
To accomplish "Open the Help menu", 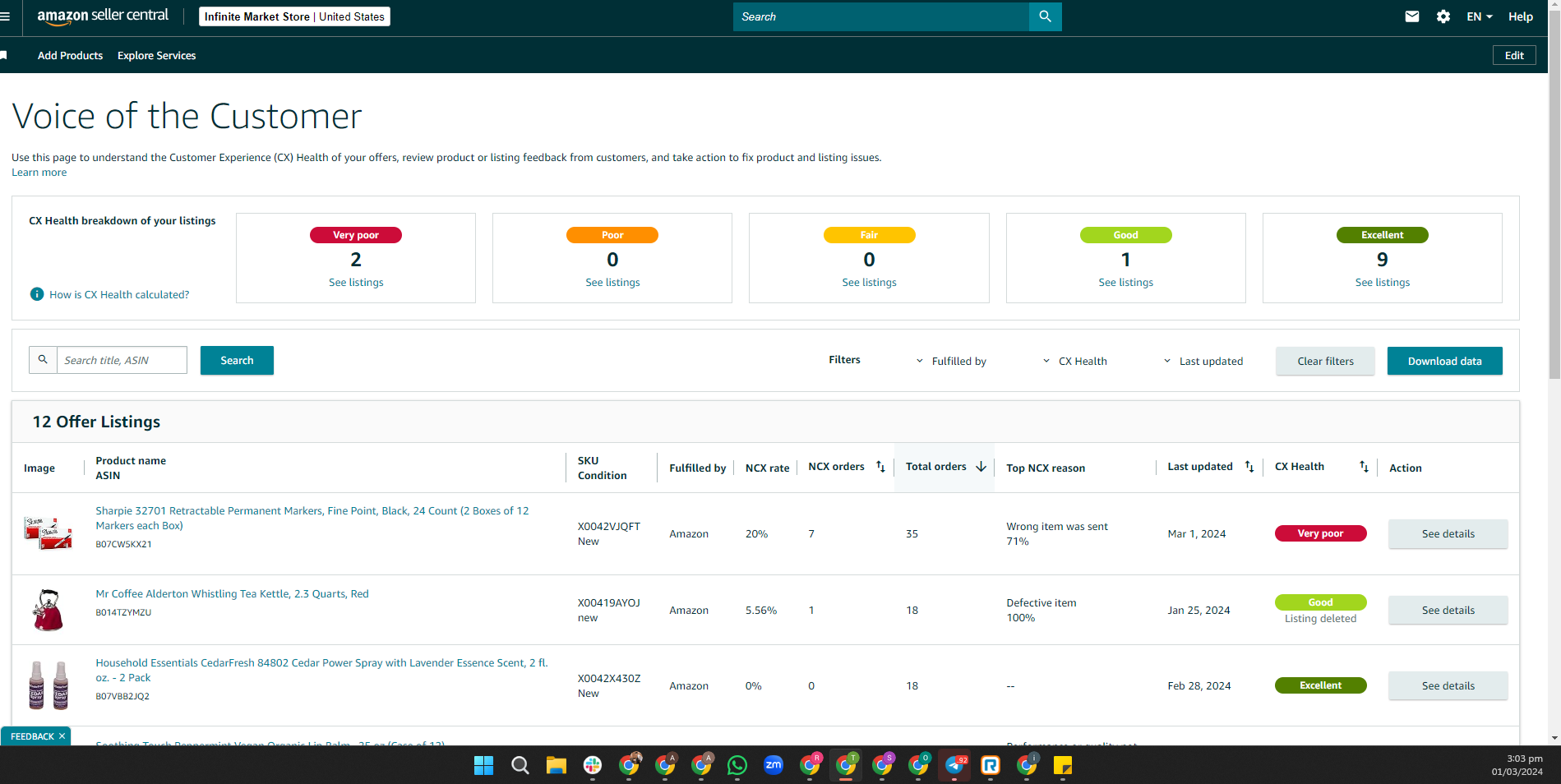I will [1520, 16].
